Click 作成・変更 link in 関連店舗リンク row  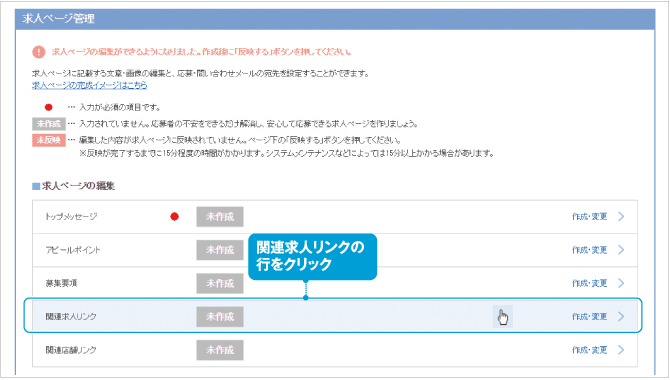point(589,350)
